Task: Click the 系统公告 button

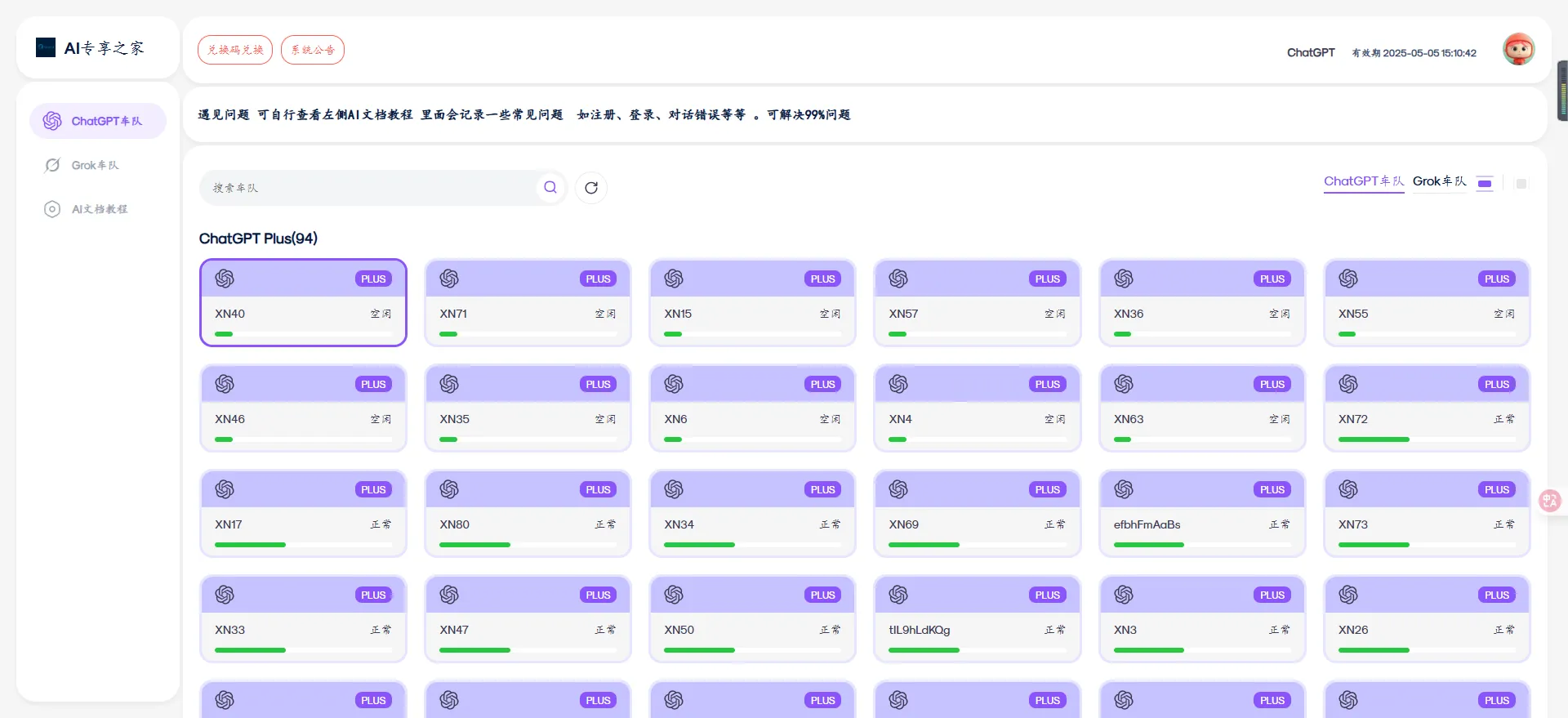Action: pyautogui.click(x=313, y=50)
